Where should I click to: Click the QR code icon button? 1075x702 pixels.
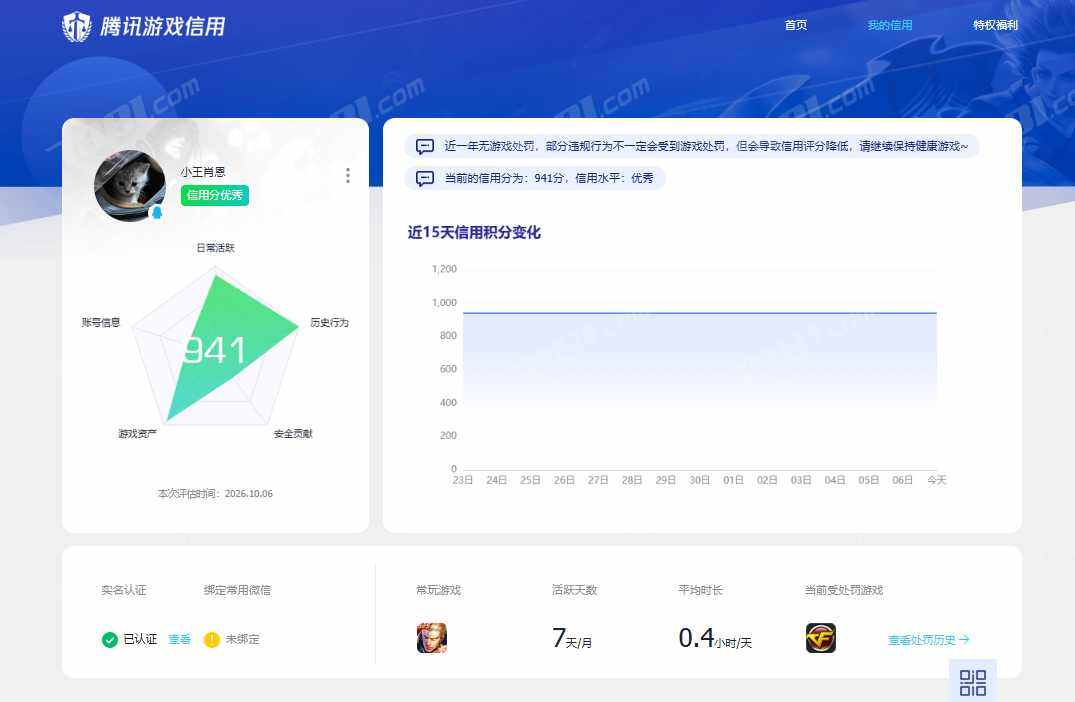pyautogui.click(x=973, y=682)
